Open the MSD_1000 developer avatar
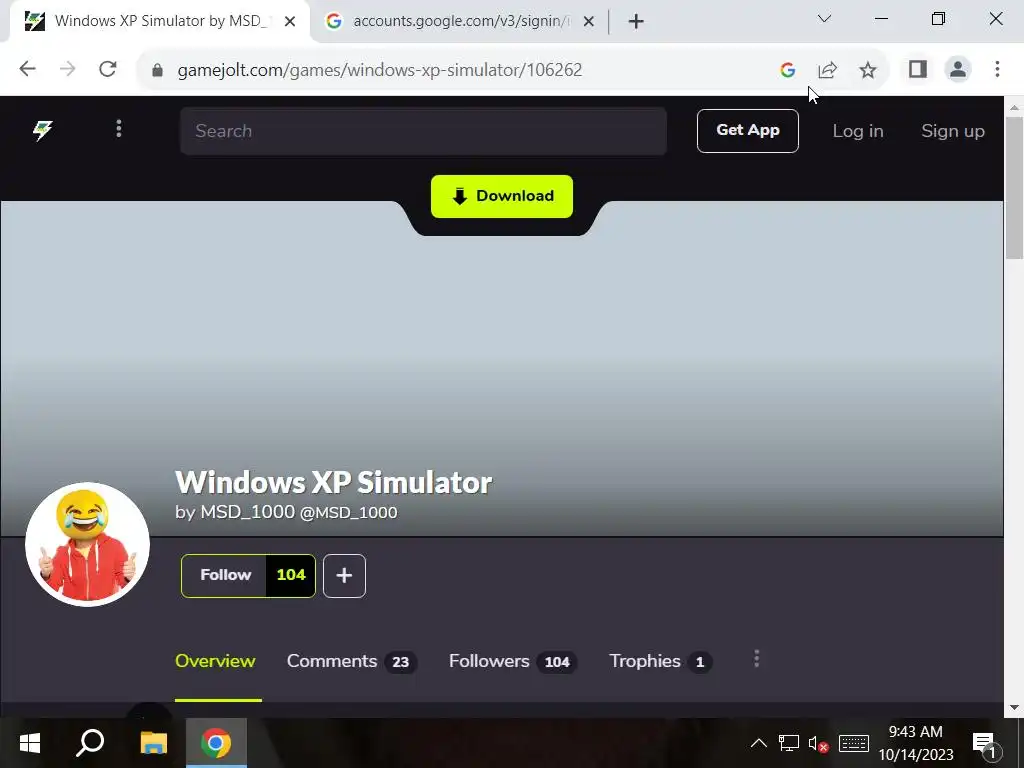This screenshot has width=1024, height=768. click(x=88, y=544)
